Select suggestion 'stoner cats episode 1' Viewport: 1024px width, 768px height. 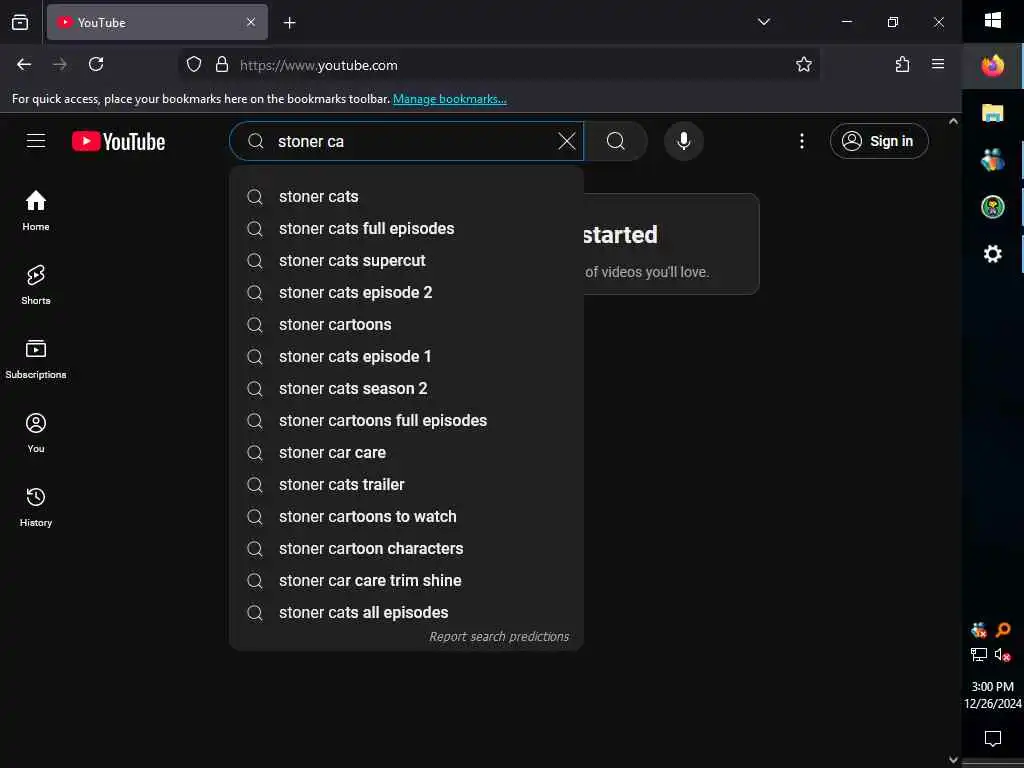click(x=406, y=357)
